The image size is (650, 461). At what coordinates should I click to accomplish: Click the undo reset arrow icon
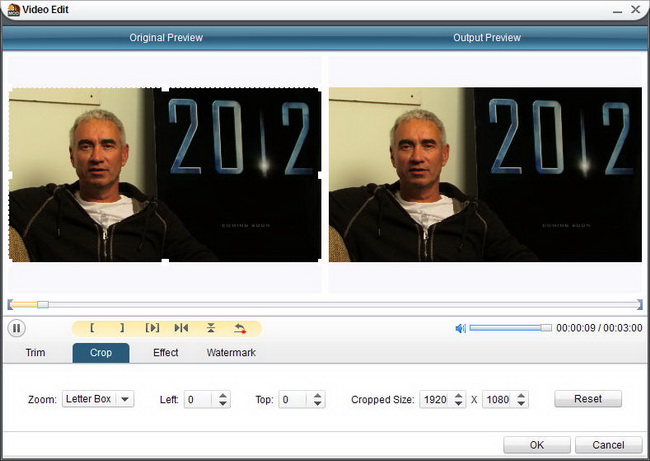240,328
